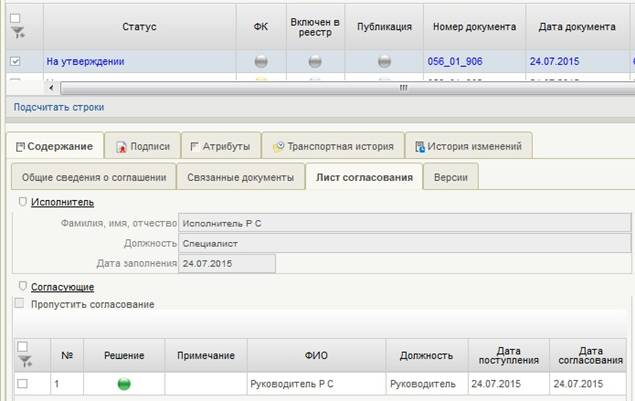Click the Подсчитать строки link
Screen dimensions: 635x401
tap(59, 107)
